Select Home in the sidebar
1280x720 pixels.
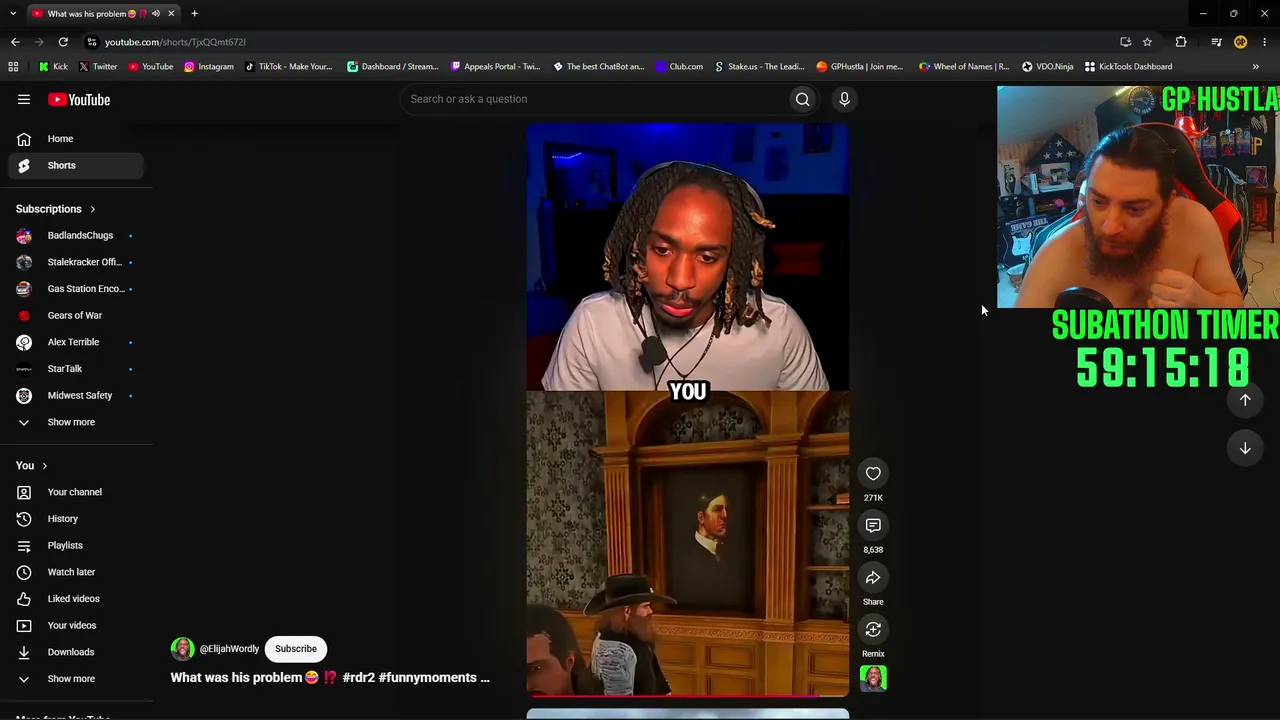click(x=76, y=139)
